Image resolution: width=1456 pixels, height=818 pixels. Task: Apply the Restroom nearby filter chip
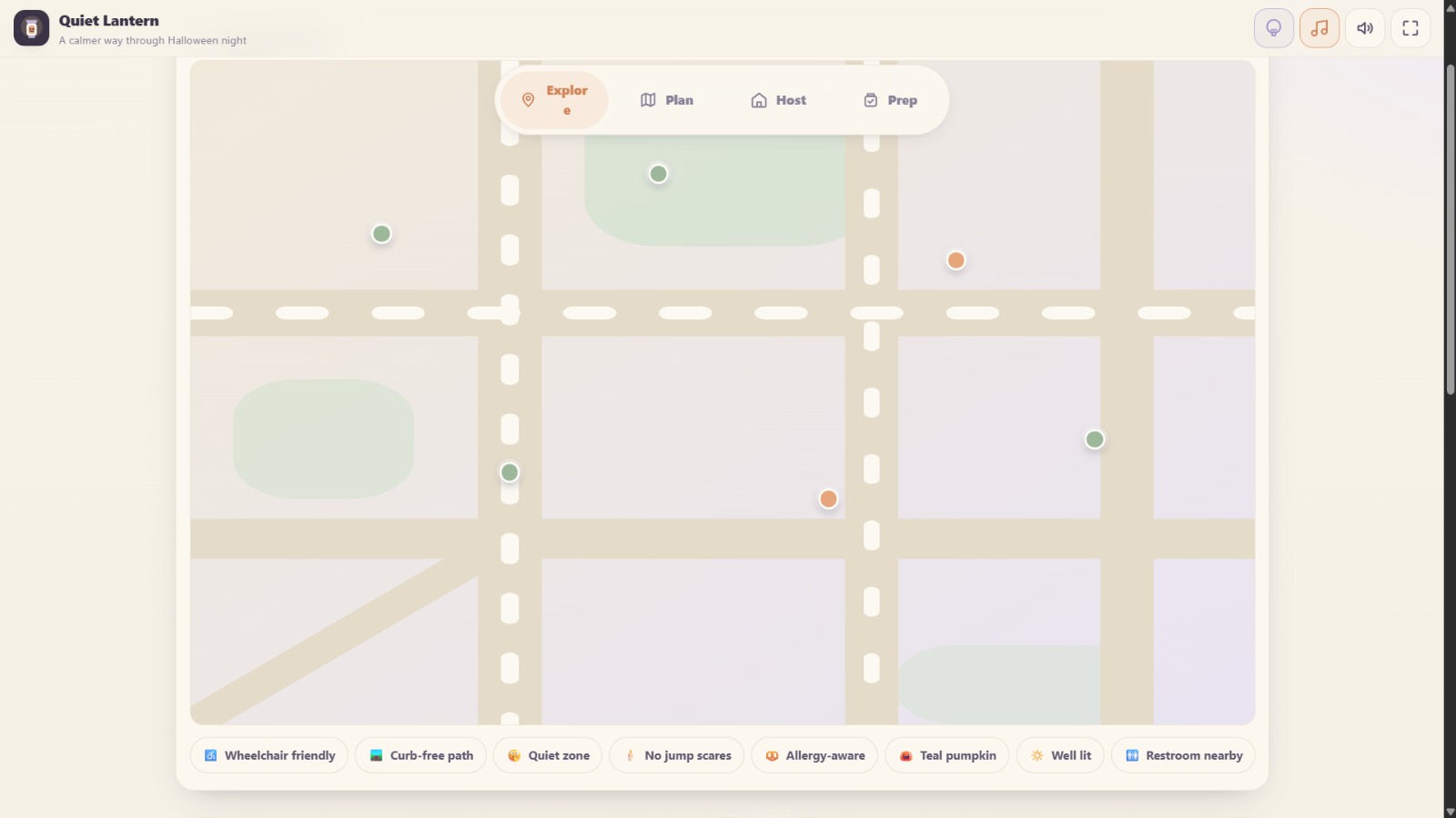(1183, 755)
